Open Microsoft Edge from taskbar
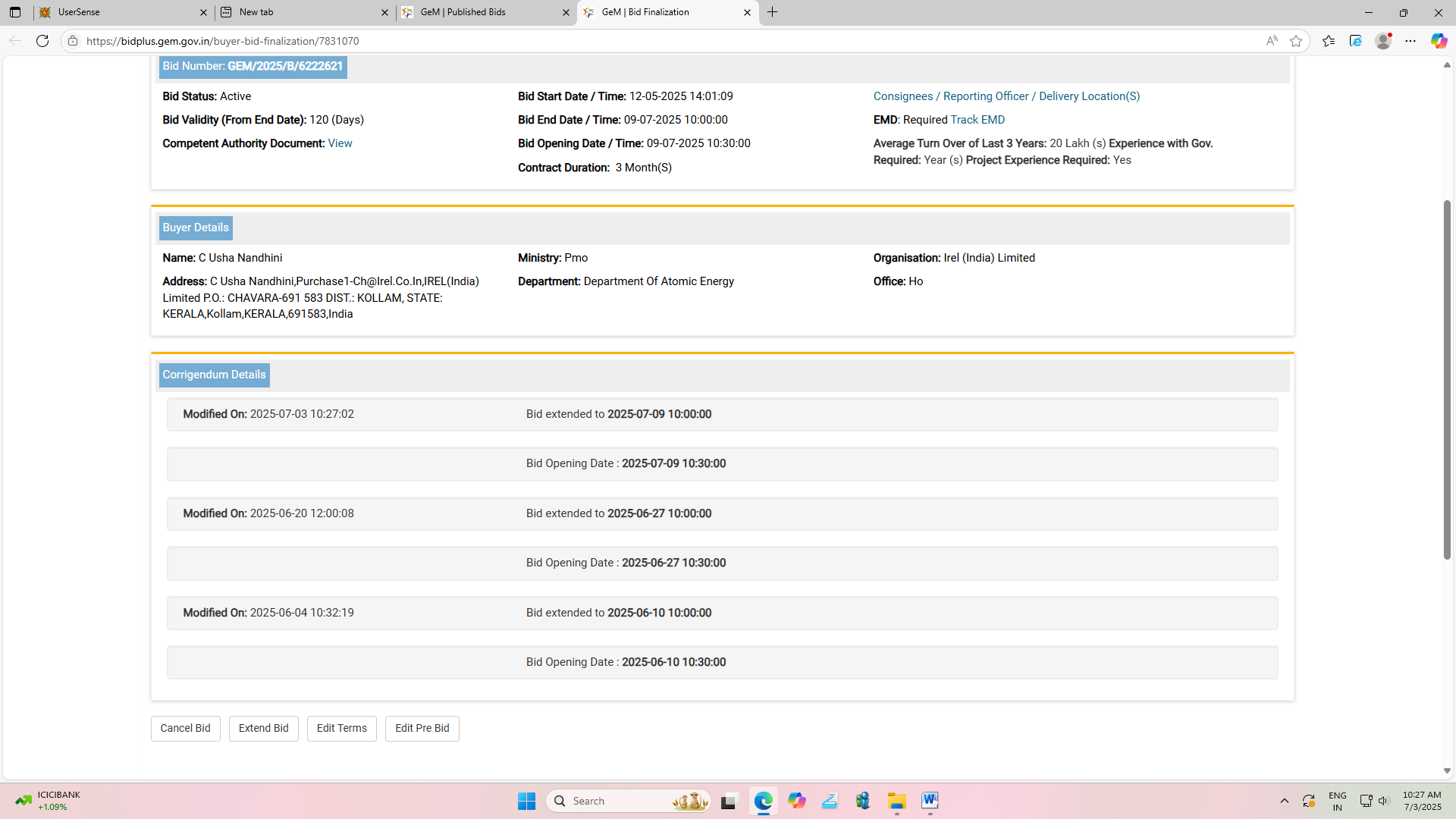 [x=763, y=801]
